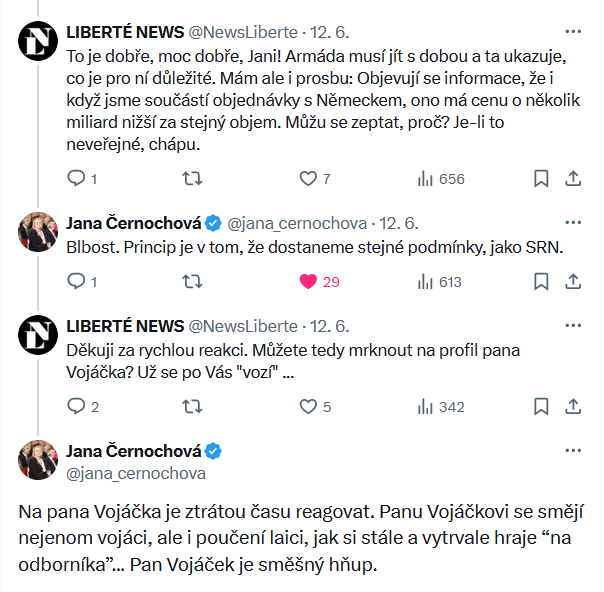Open more options on Jana Černochová's 'Blbost' reply
Image resolution: width=604 pixels, height=592 pixels.
[573, 222]
